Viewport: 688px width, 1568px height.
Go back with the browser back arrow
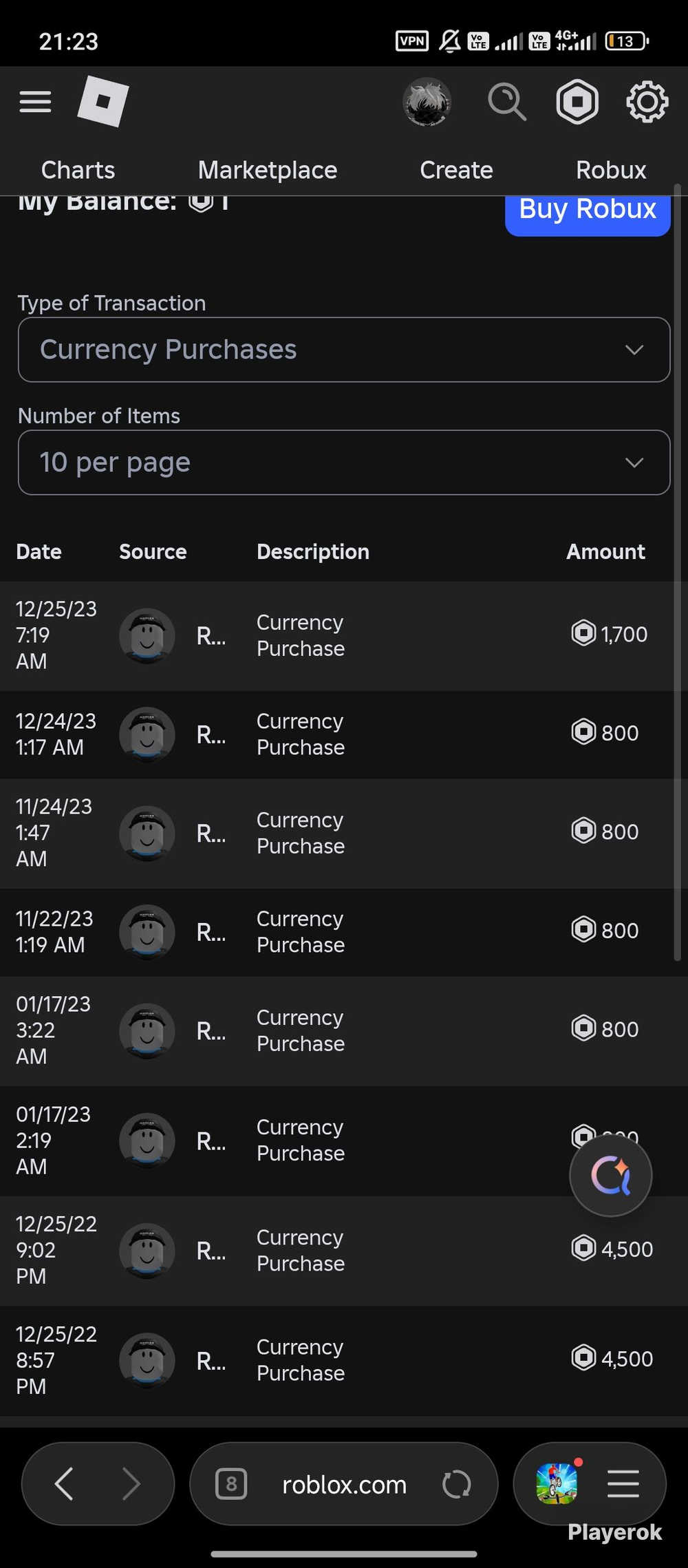64,1484
